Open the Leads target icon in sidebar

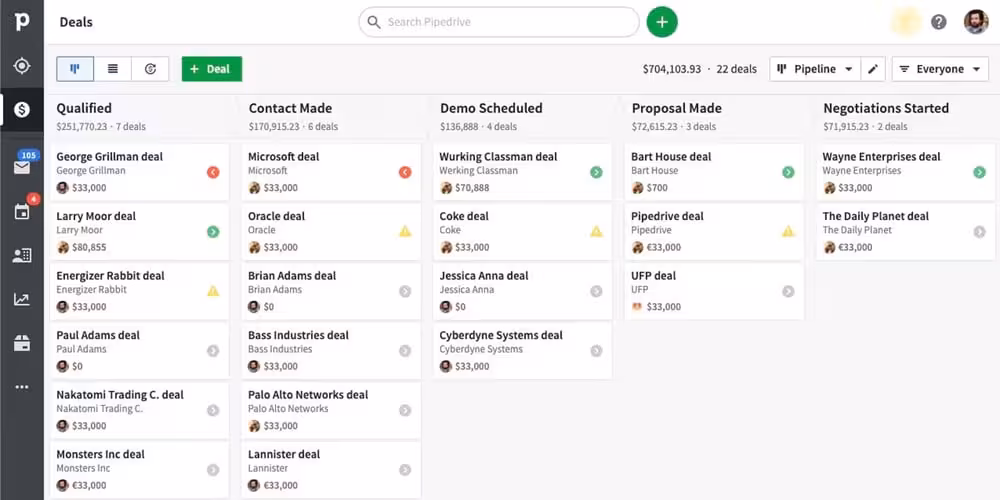pos(21,66)
